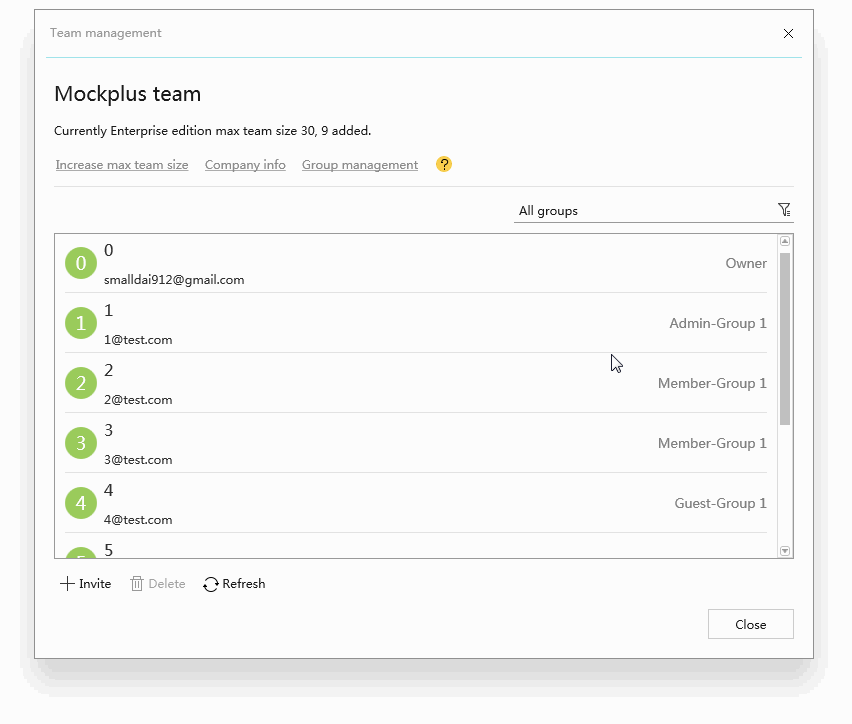Click the Delete button
This screenshot has height=724, width=852.
(158, 584)
